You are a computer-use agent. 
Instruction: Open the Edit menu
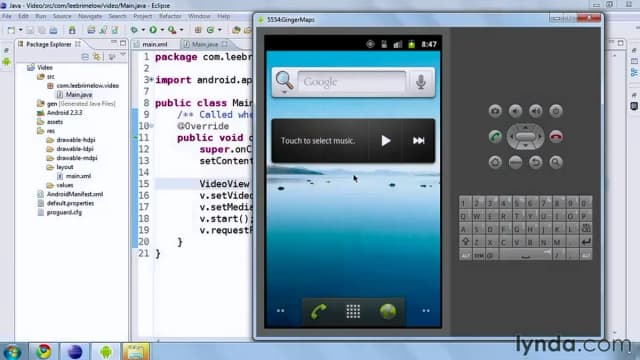tap(23, 16)
